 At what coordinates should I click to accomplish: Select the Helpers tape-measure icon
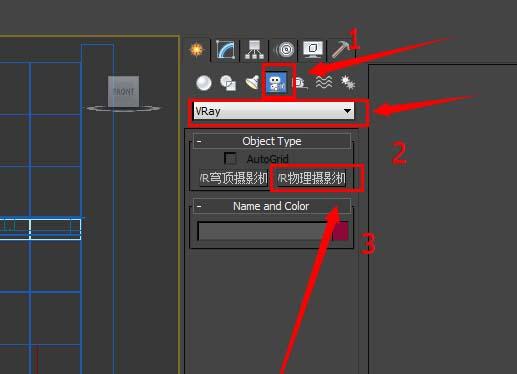click(300, 83)
